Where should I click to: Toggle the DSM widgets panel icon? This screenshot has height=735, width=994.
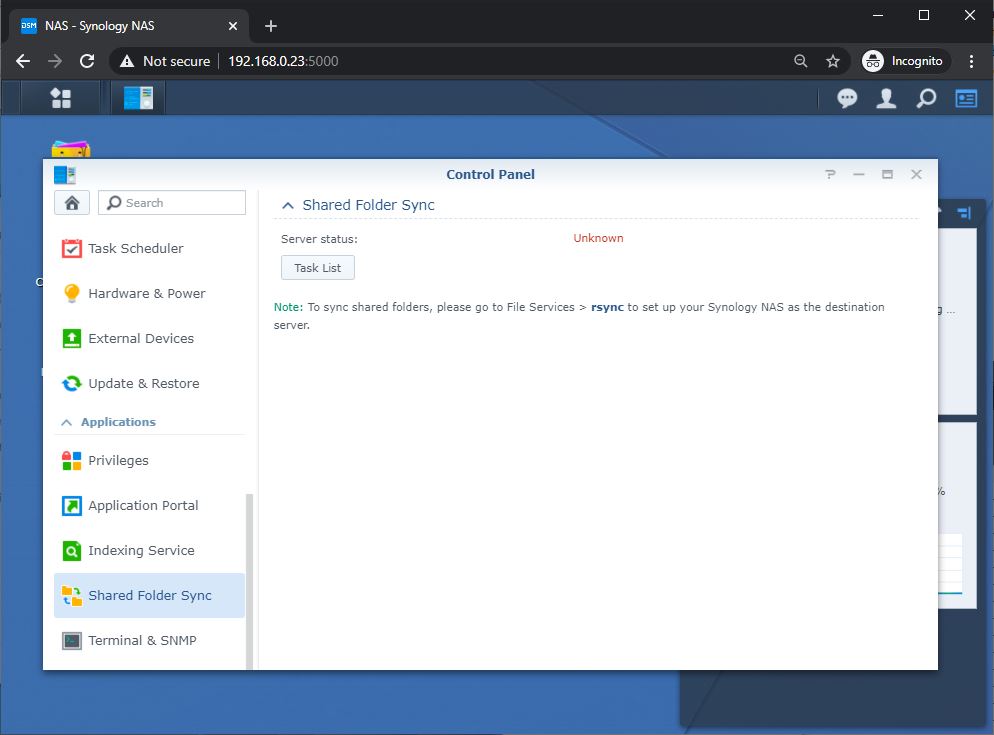(966, 98)
